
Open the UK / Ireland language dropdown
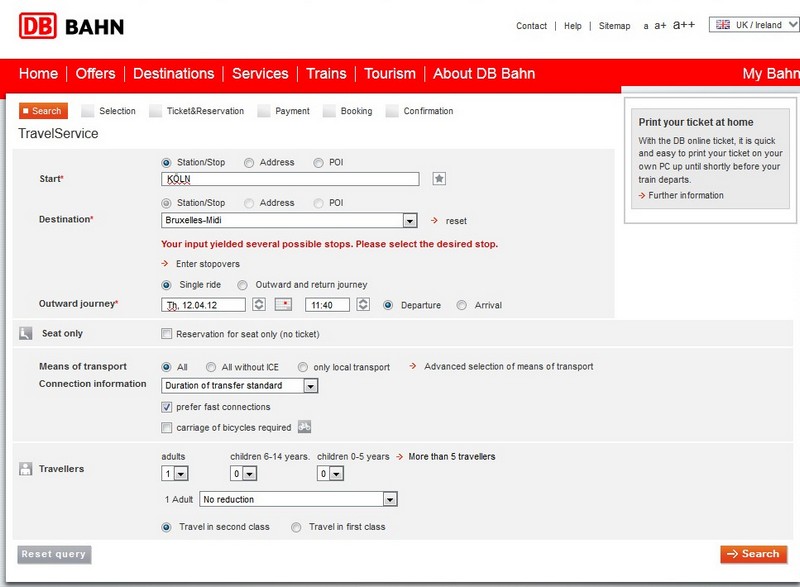point(754,24)
